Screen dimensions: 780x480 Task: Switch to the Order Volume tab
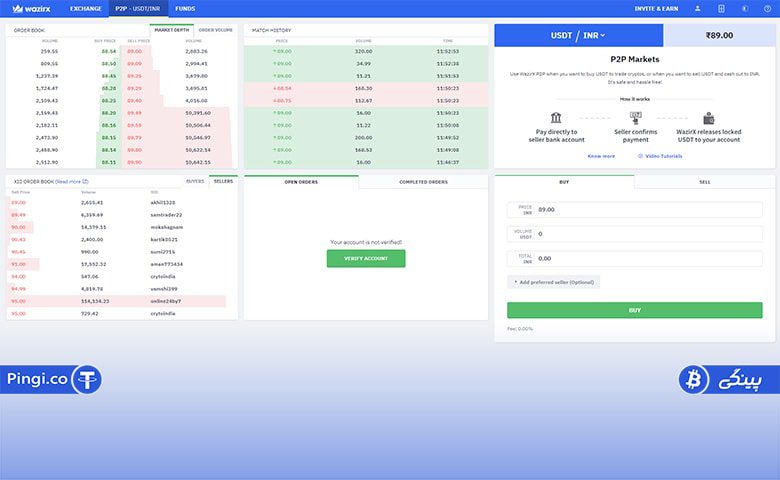coord(215,30)
